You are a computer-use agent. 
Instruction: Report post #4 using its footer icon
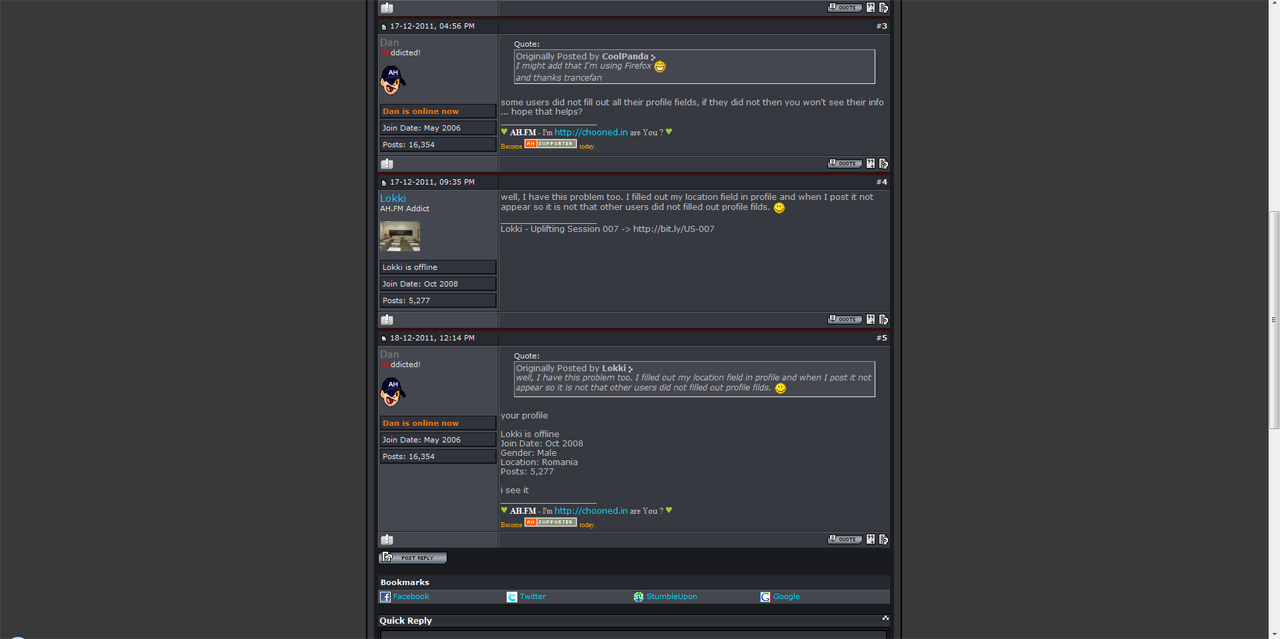coord(387,320)
